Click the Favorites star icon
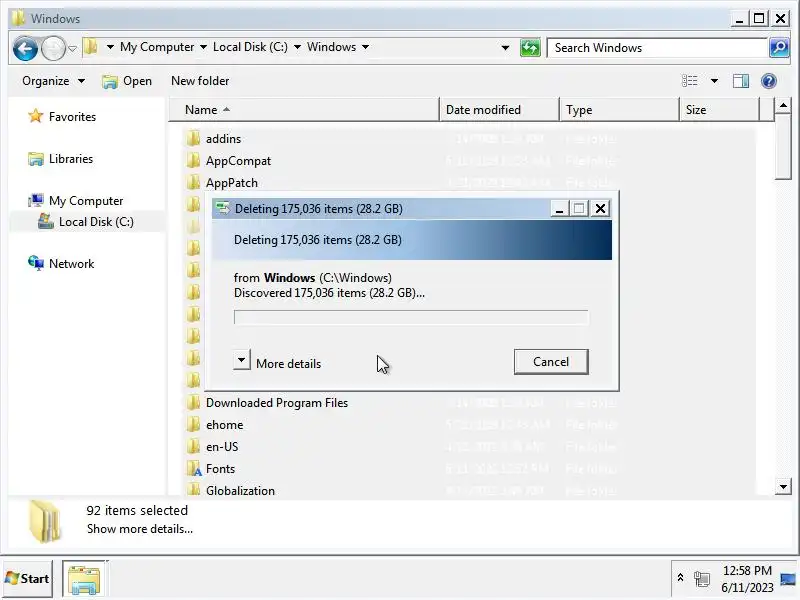The width and height of the screenshot is (800, 600). coord(35,116)
